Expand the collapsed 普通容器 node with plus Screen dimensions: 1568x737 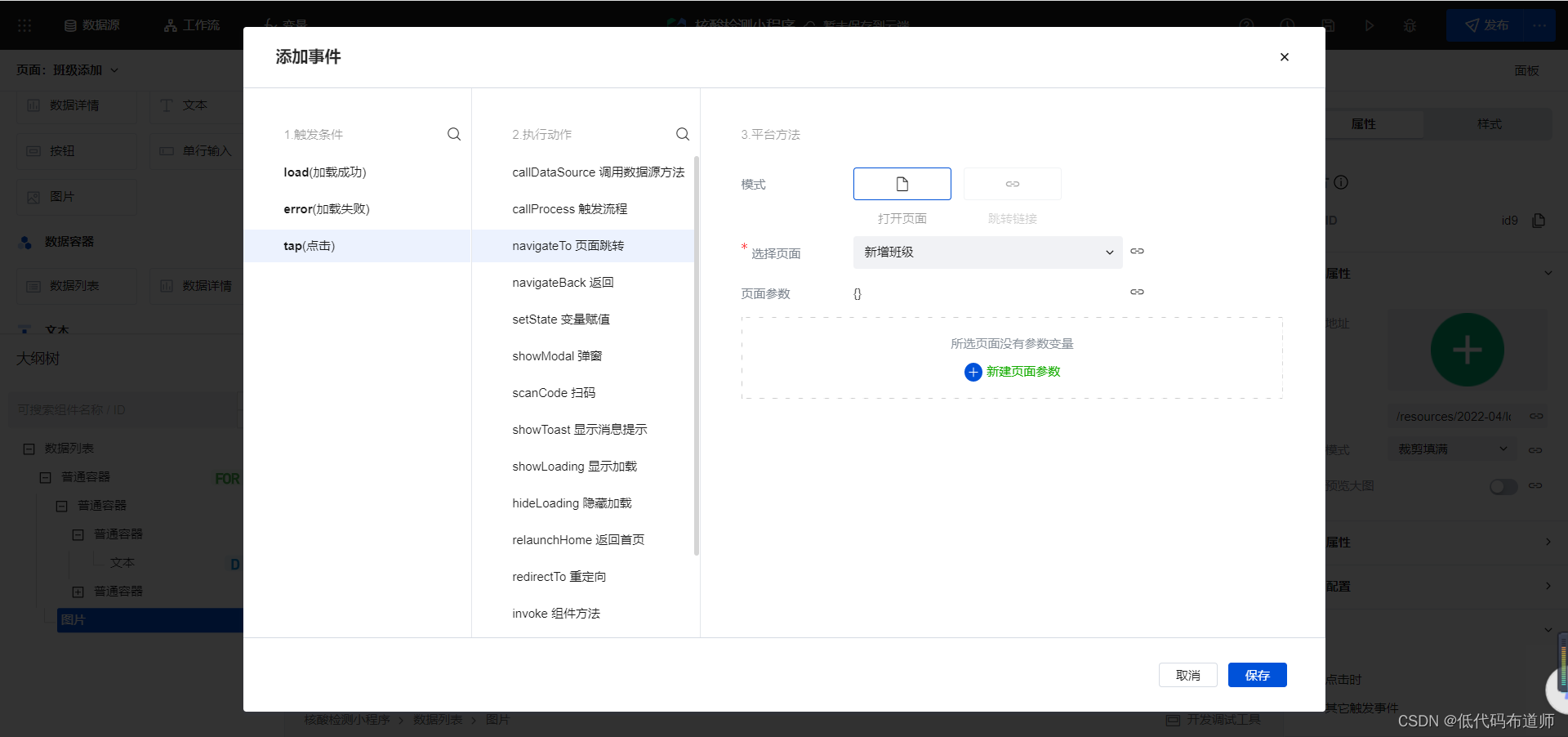click(78, 592)
